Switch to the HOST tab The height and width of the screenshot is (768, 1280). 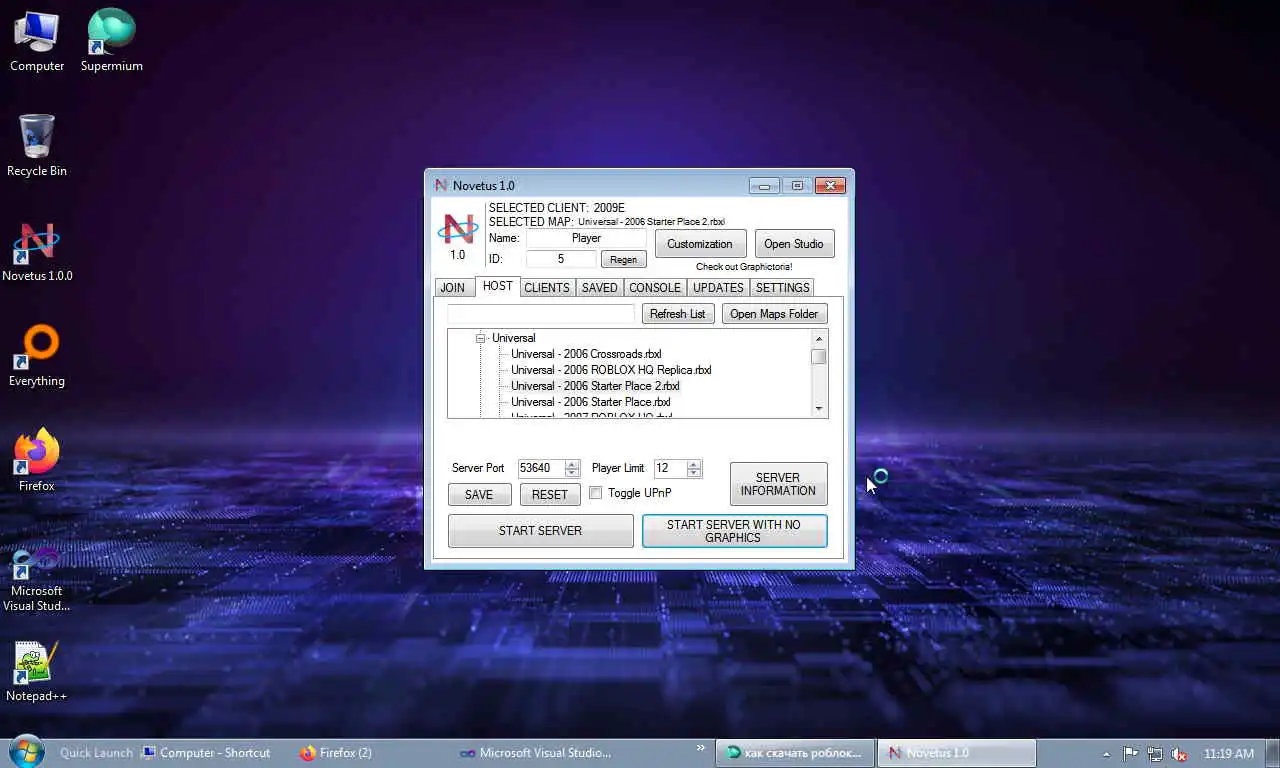click(497, 286)
